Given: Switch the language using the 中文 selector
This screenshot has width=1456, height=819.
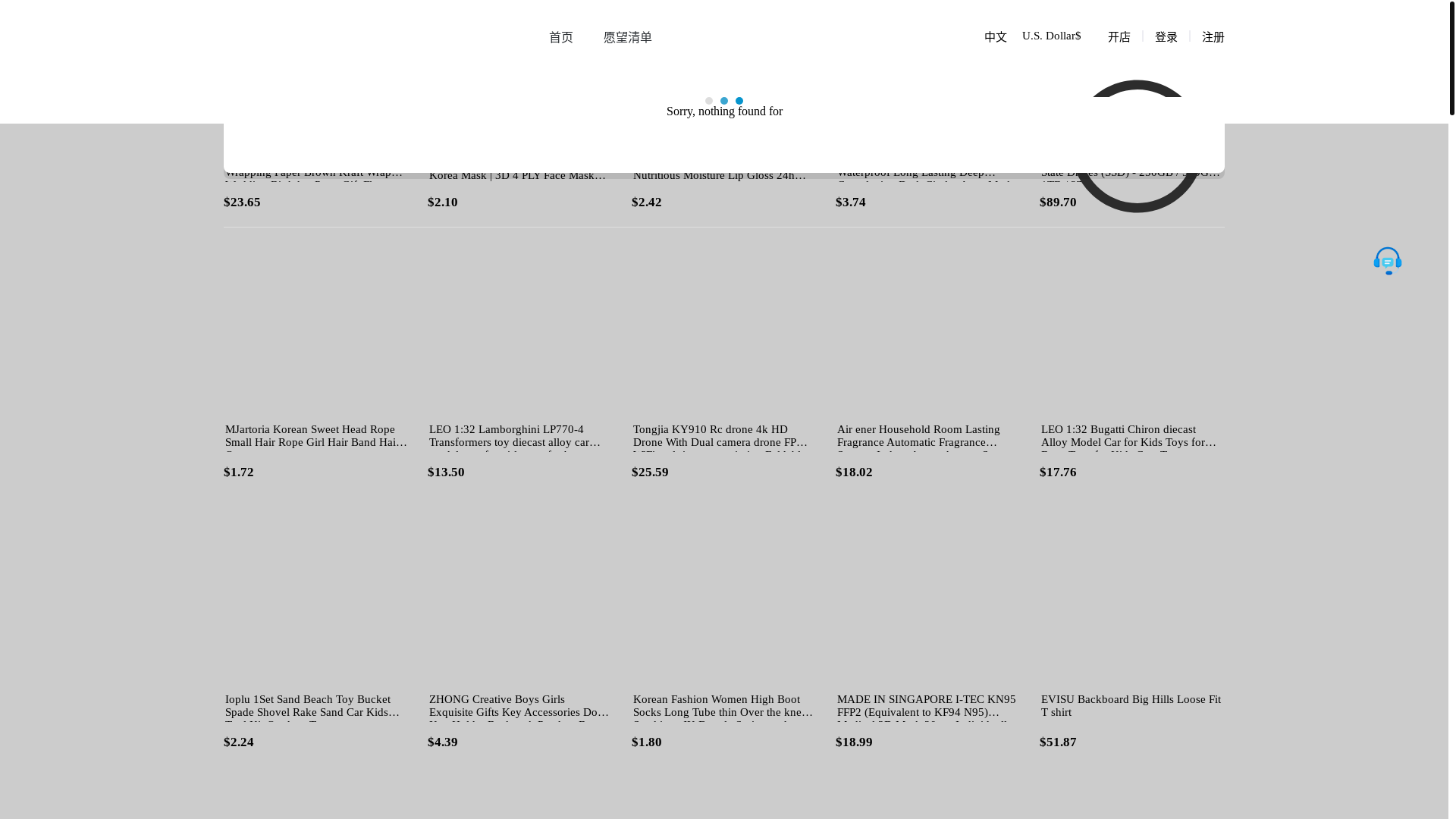Looking at the screenshot, I should tap(995, 37).
